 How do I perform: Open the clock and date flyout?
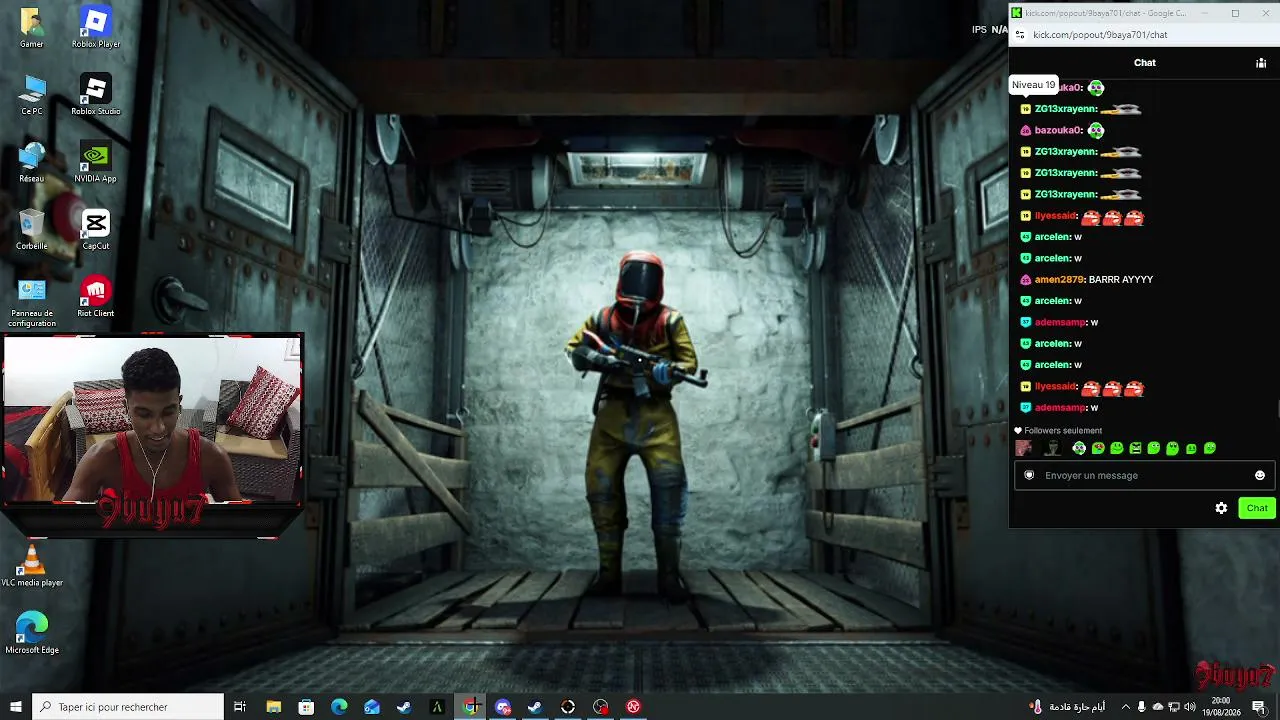pos(1220,707)
